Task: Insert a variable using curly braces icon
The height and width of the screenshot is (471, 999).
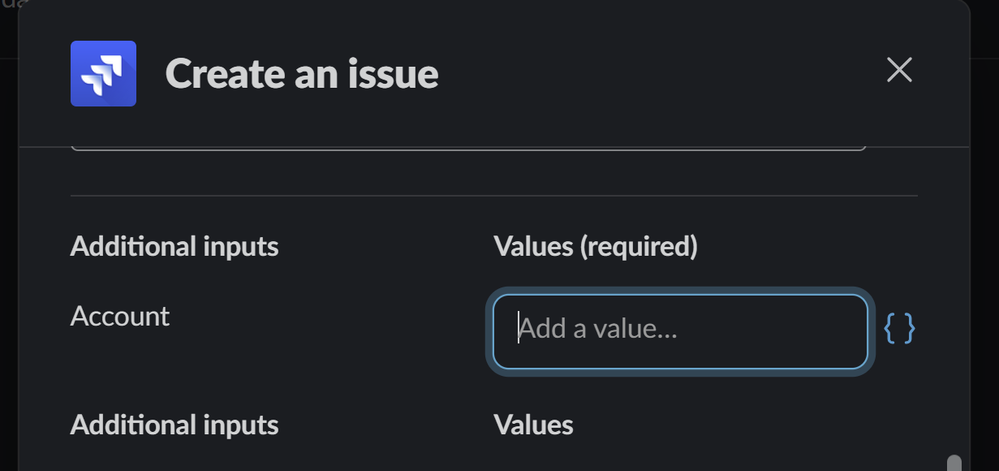Action: 900,329
